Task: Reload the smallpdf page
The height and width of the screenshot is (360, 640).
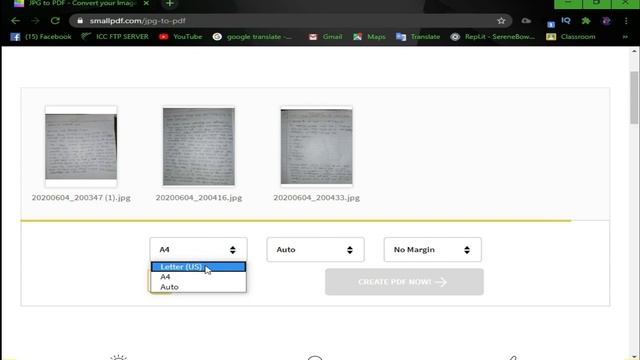Action: (55, 20)
